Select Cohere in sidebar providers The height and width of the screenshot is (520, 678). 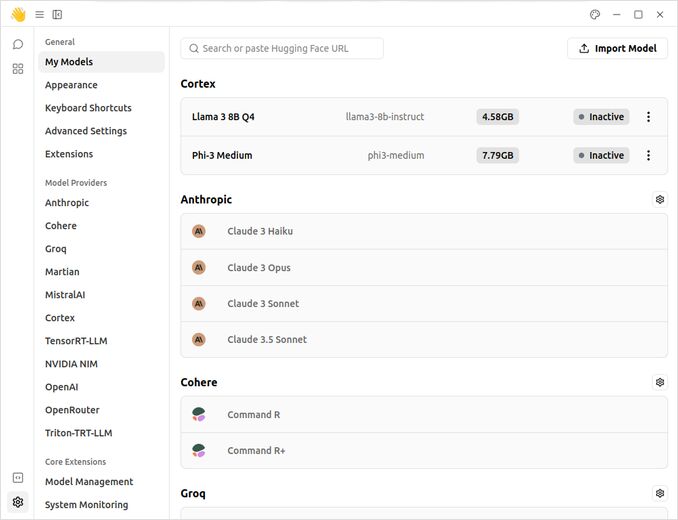61,226
